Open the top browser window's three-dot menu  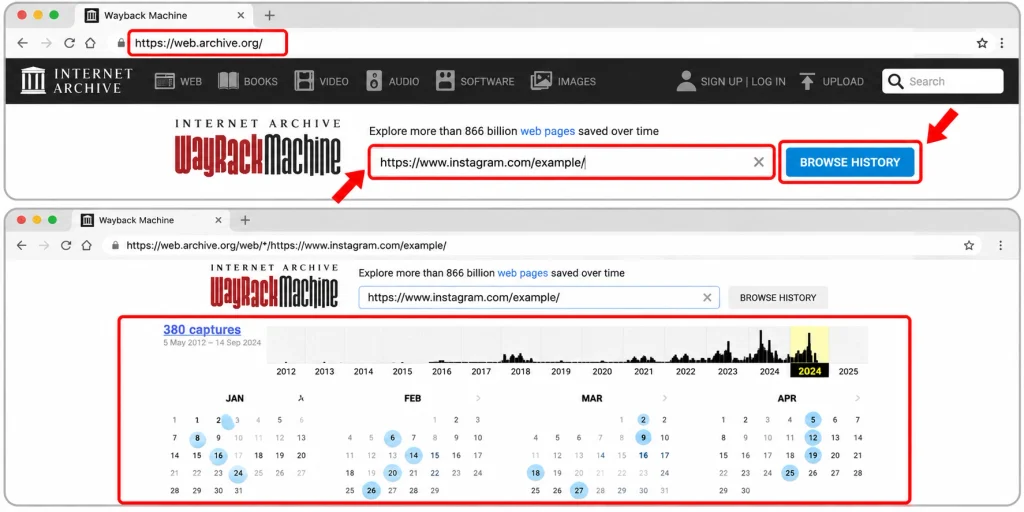pos(1002,44)
